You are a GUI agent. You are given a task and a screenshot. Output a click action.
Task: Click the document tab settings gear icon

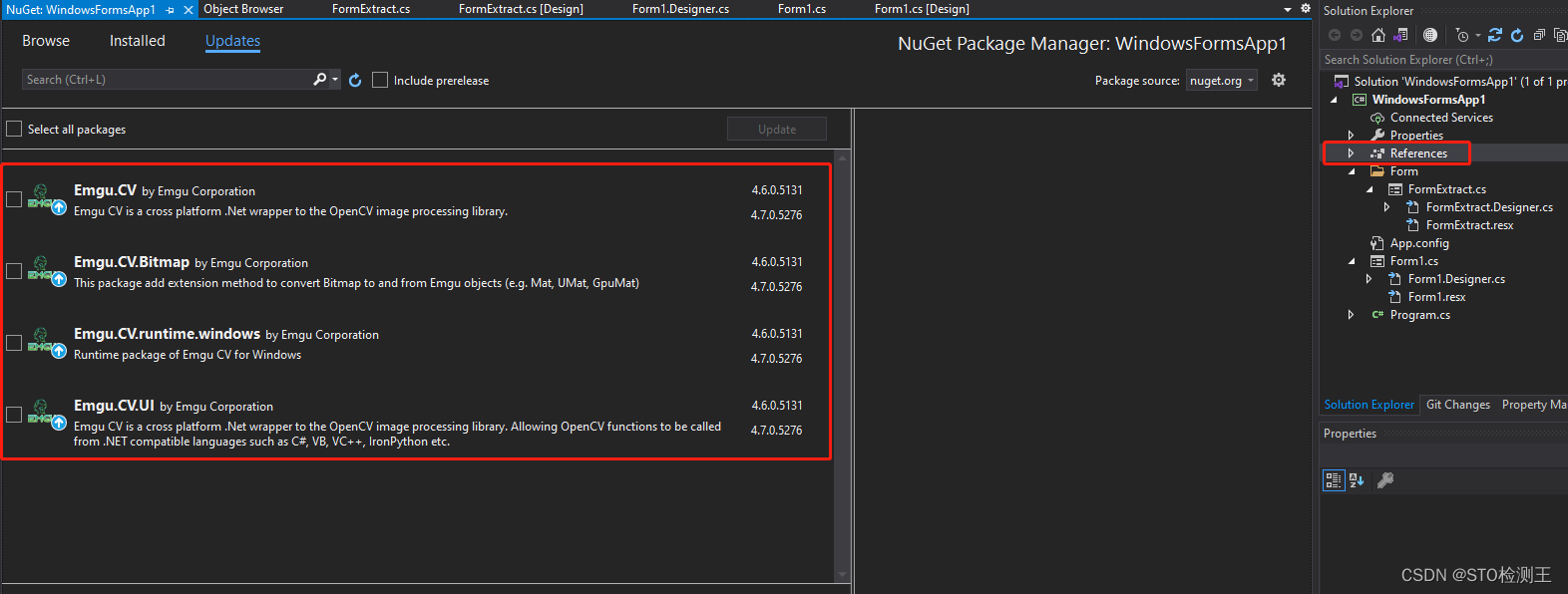(x=1306, y=8)
